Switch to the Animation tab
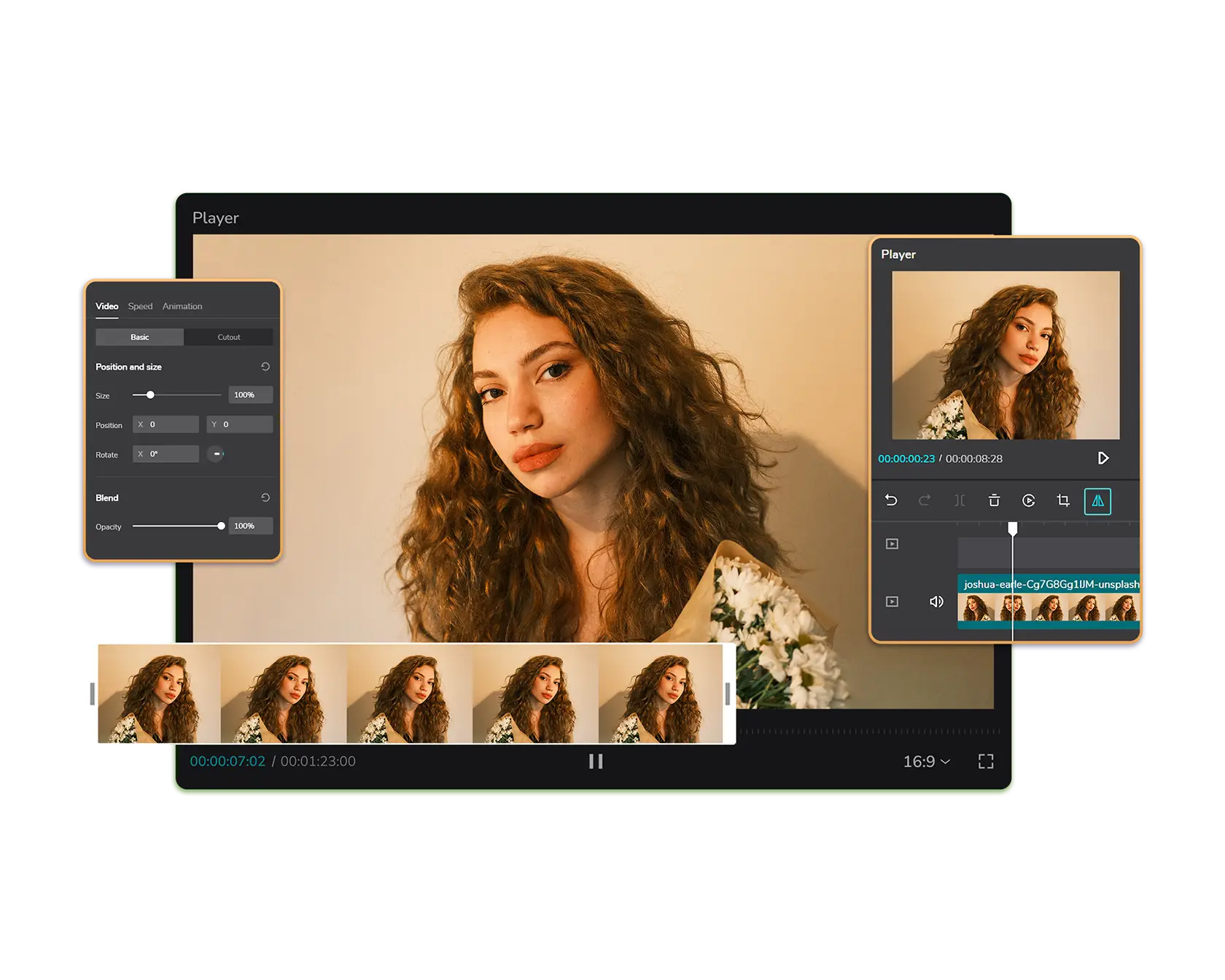Screen dimensions: 1225x980 [x=182, y=306]
